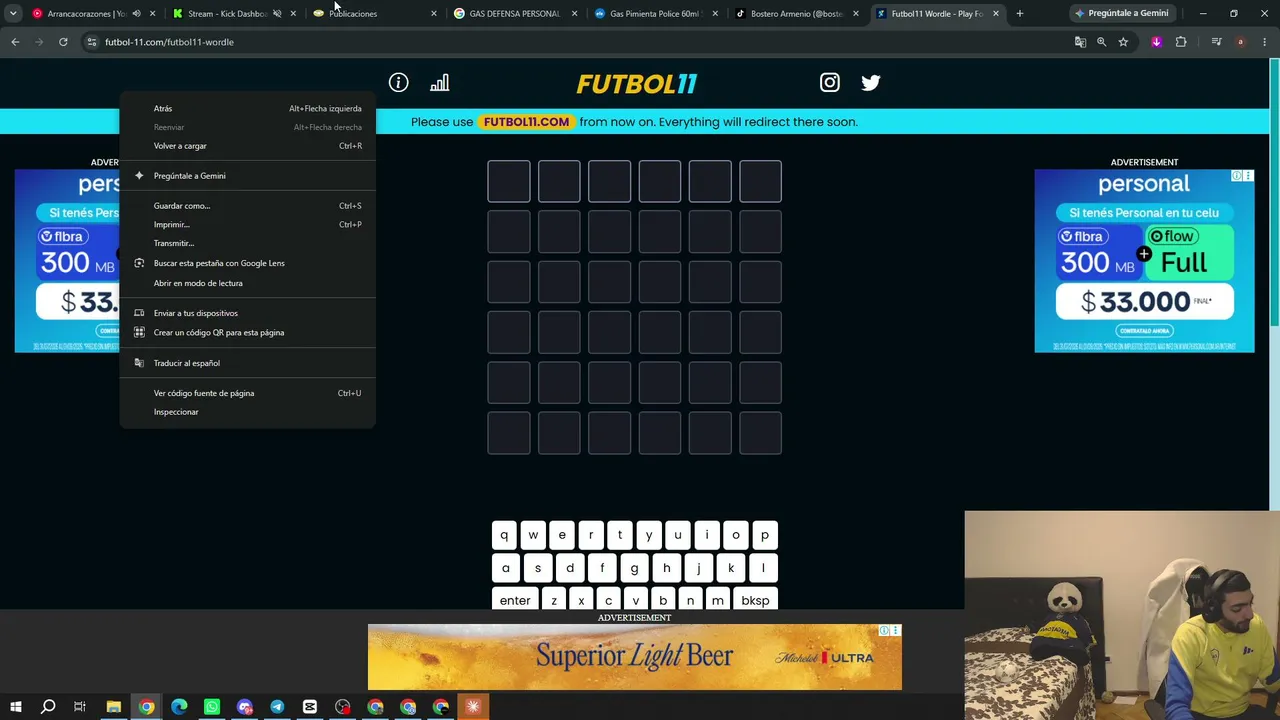
Task: Click the site information icon beside the URL
Action: (x=92, y=42)
